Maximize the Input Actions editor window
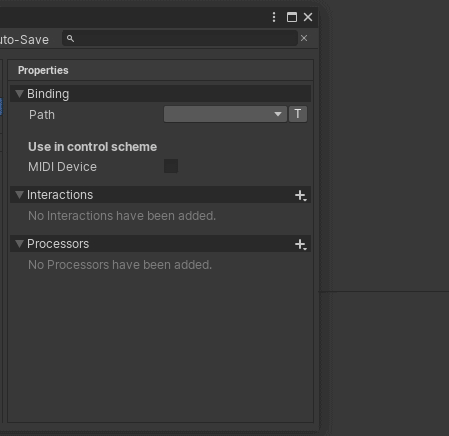Screen dimensions: 449x436 [x=292, y=17]
